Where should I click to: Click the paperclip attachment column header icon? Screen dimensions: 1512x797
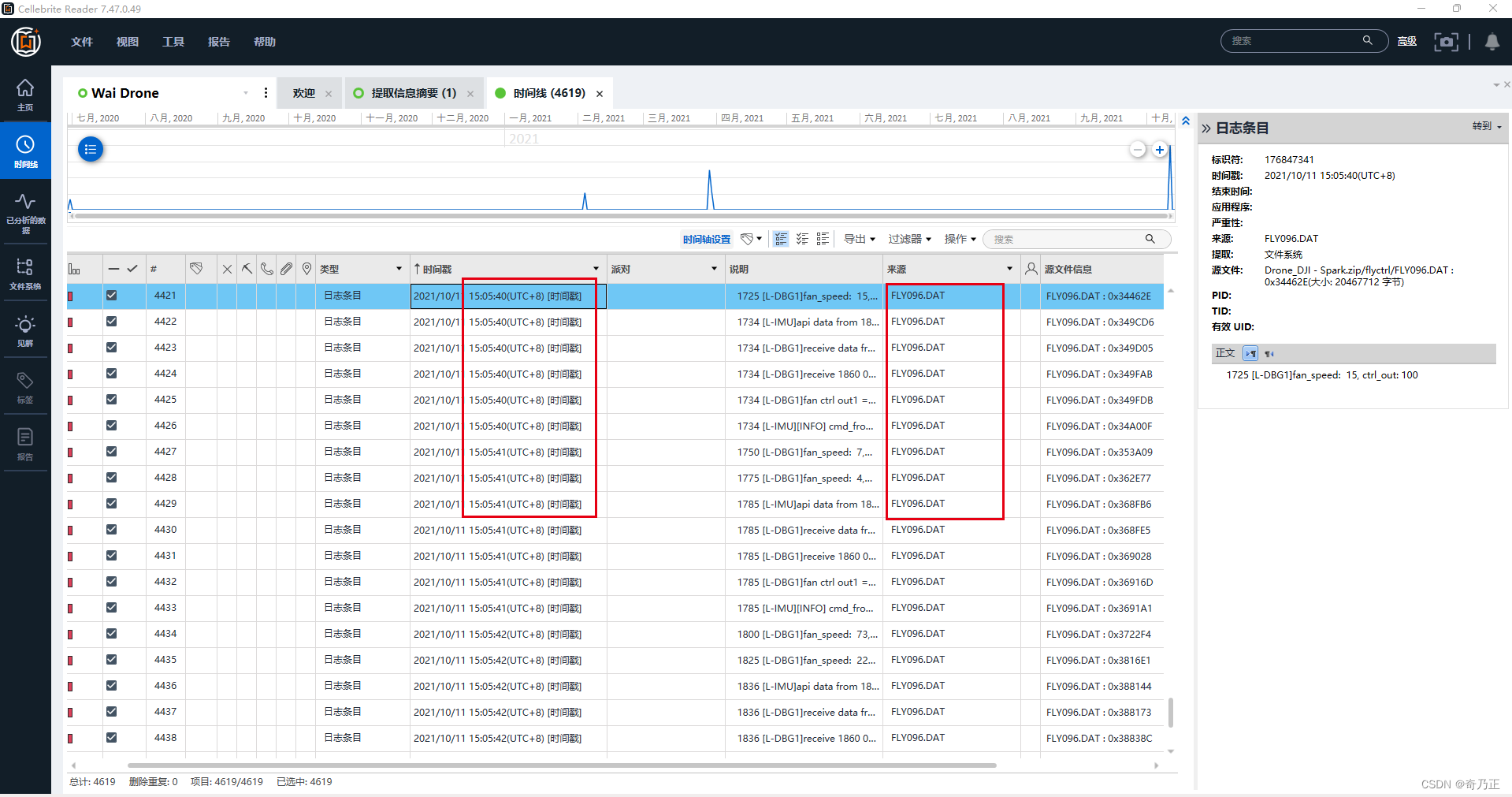287,269
